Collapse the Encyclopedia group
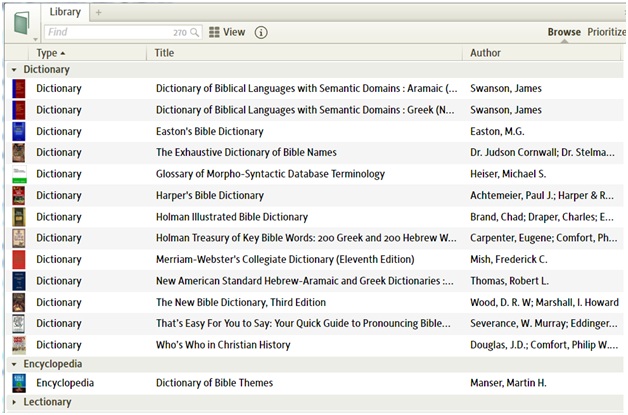This screenshot has width=628, height=415. tap(14, 365)
